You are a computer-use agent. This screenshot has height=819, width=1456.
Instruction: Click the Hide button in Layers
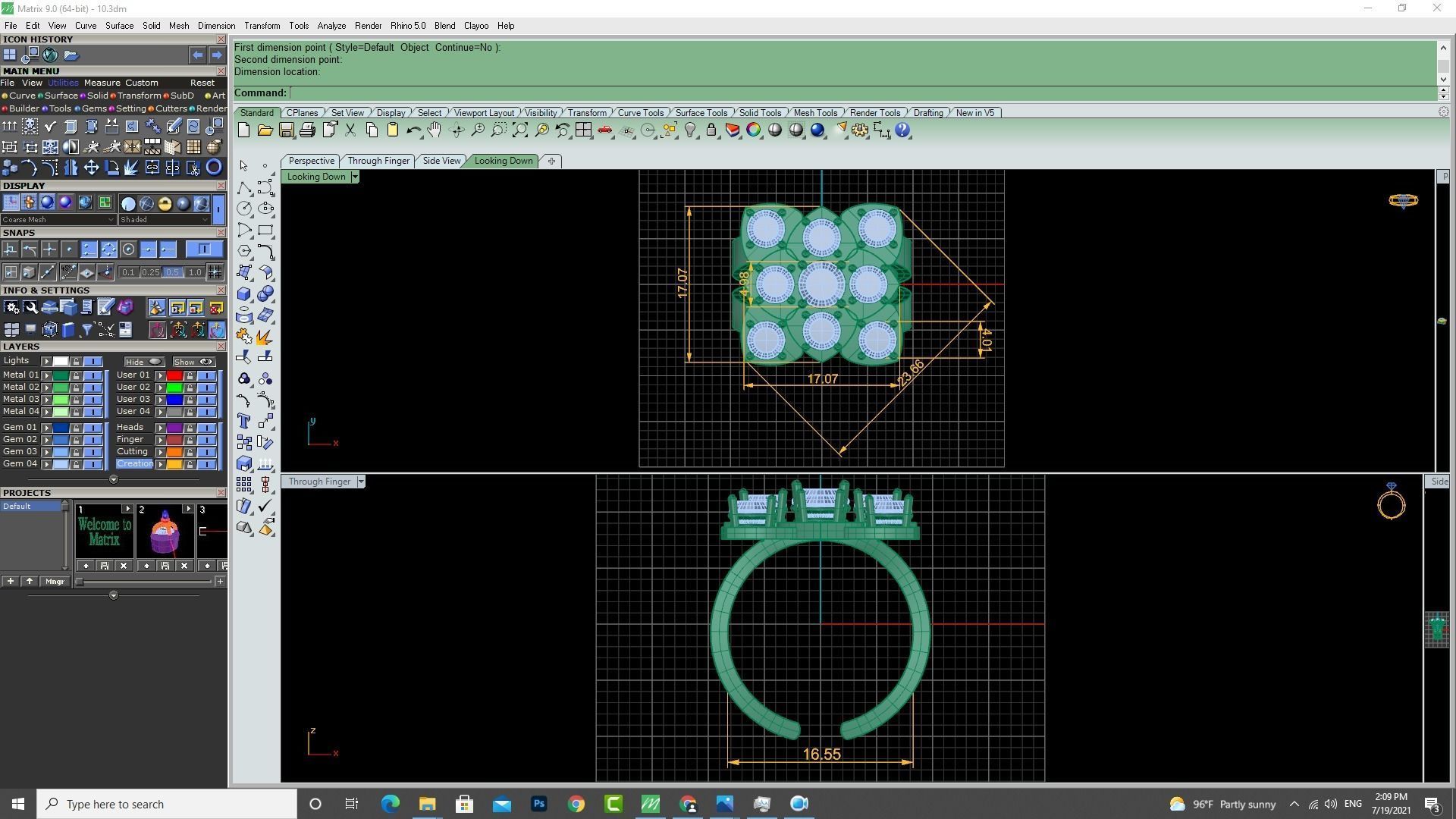pos(143,362)
